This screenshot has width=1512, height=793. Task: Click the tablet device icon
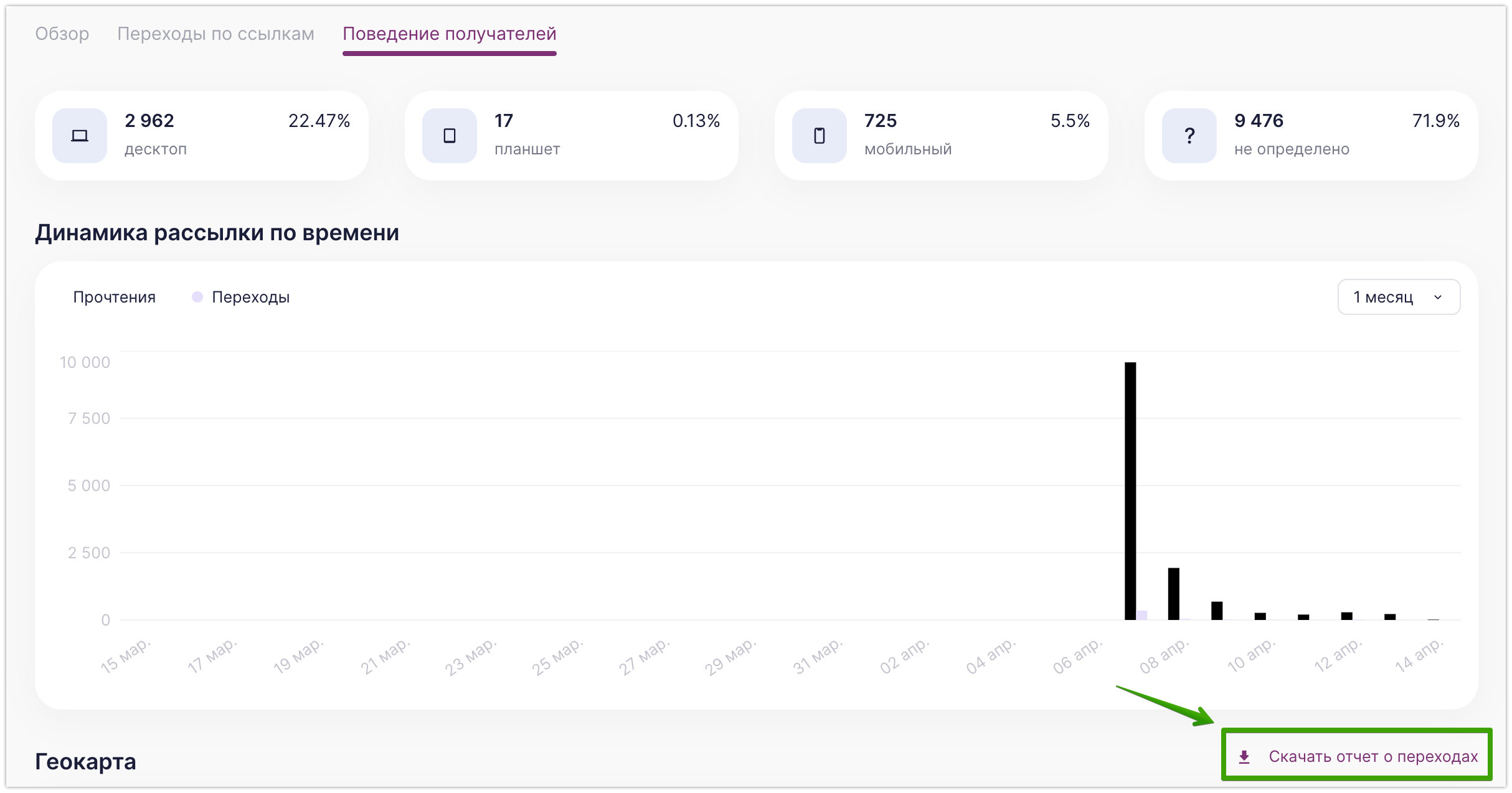coord(450,136)
